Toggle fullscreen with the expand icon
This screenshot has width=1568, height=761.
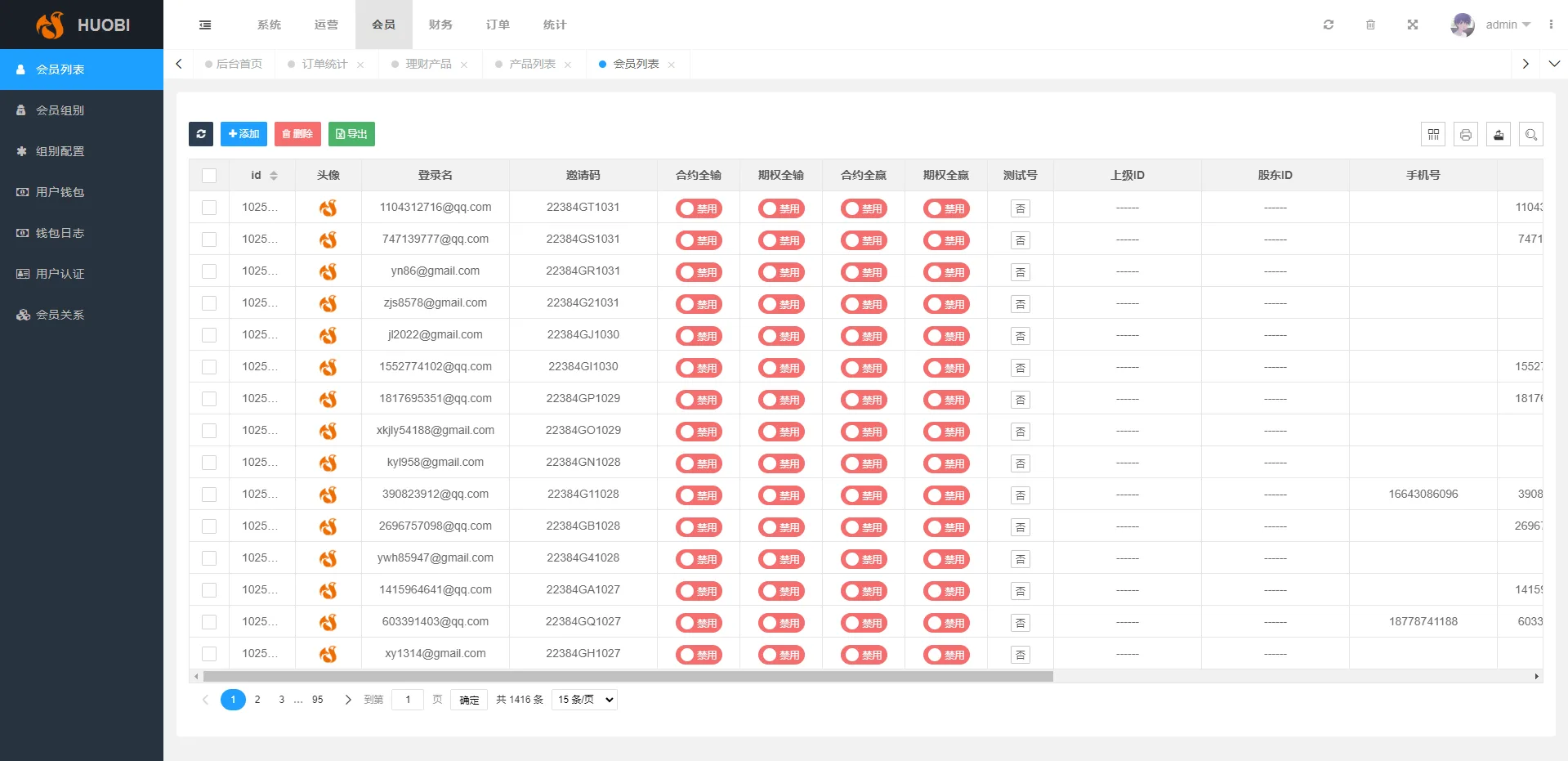[x=1412, y=25]
